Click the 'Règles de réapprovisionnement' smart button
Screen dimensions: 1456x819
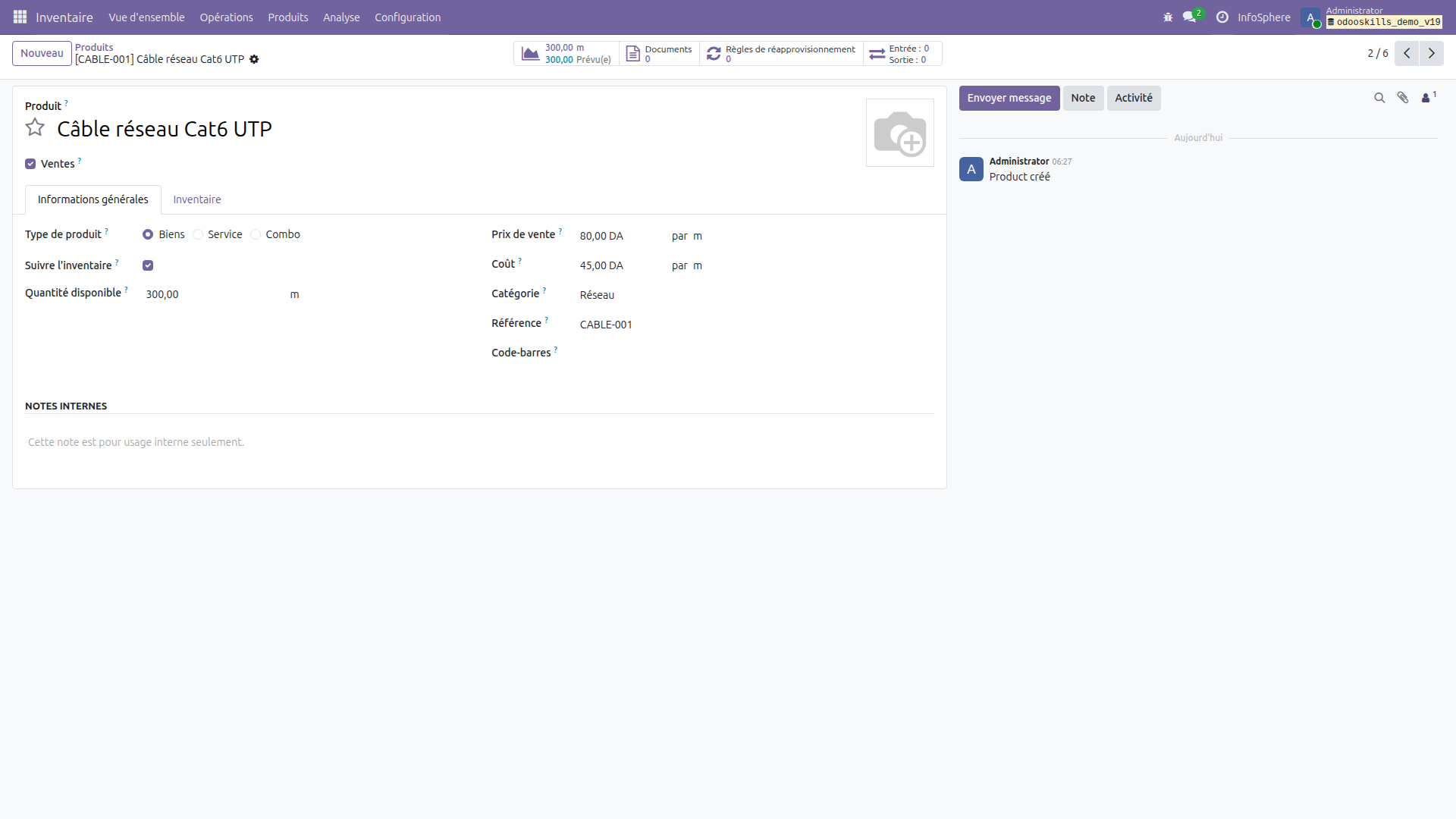[x=781, y=53]
